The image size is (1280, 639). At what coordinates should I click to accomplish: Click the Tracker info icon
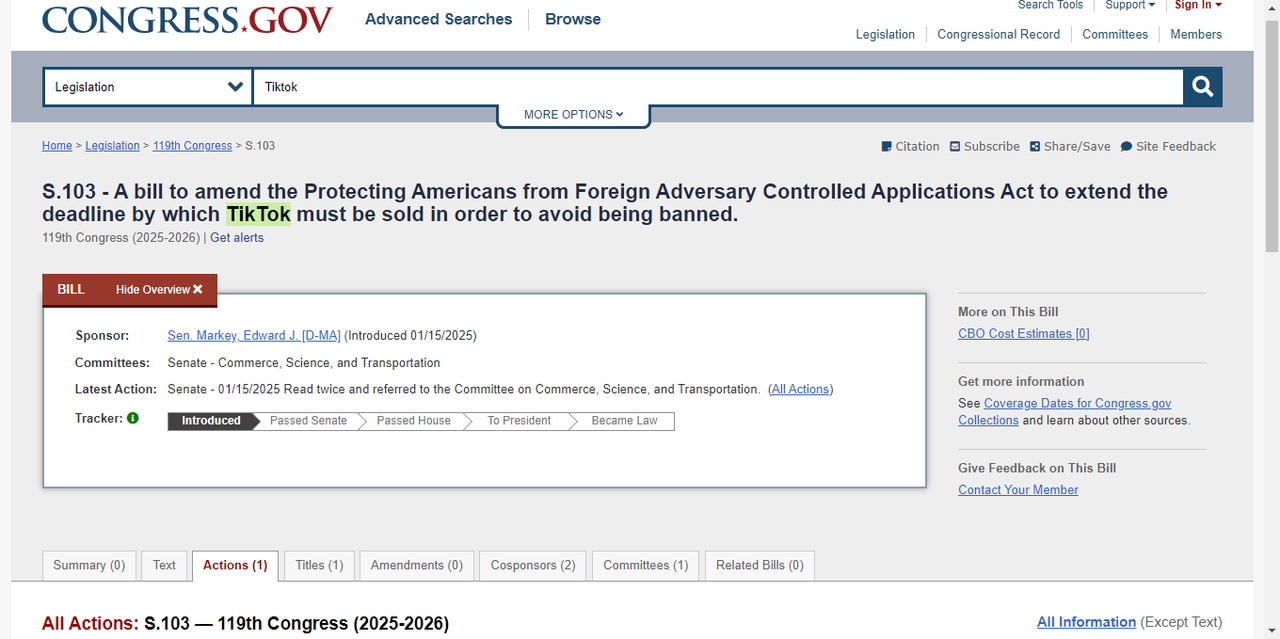[x=133, y=418]
